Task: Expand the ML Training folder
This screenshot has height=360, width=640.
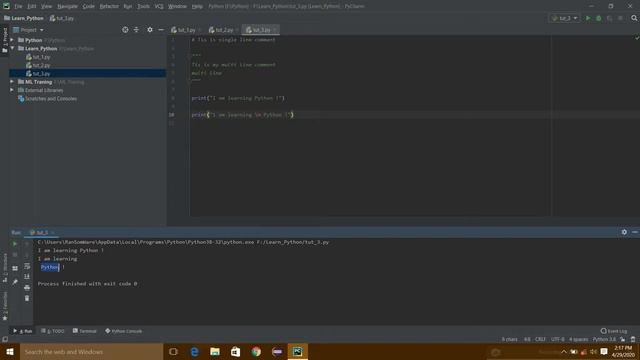Action: pos(12,82)
